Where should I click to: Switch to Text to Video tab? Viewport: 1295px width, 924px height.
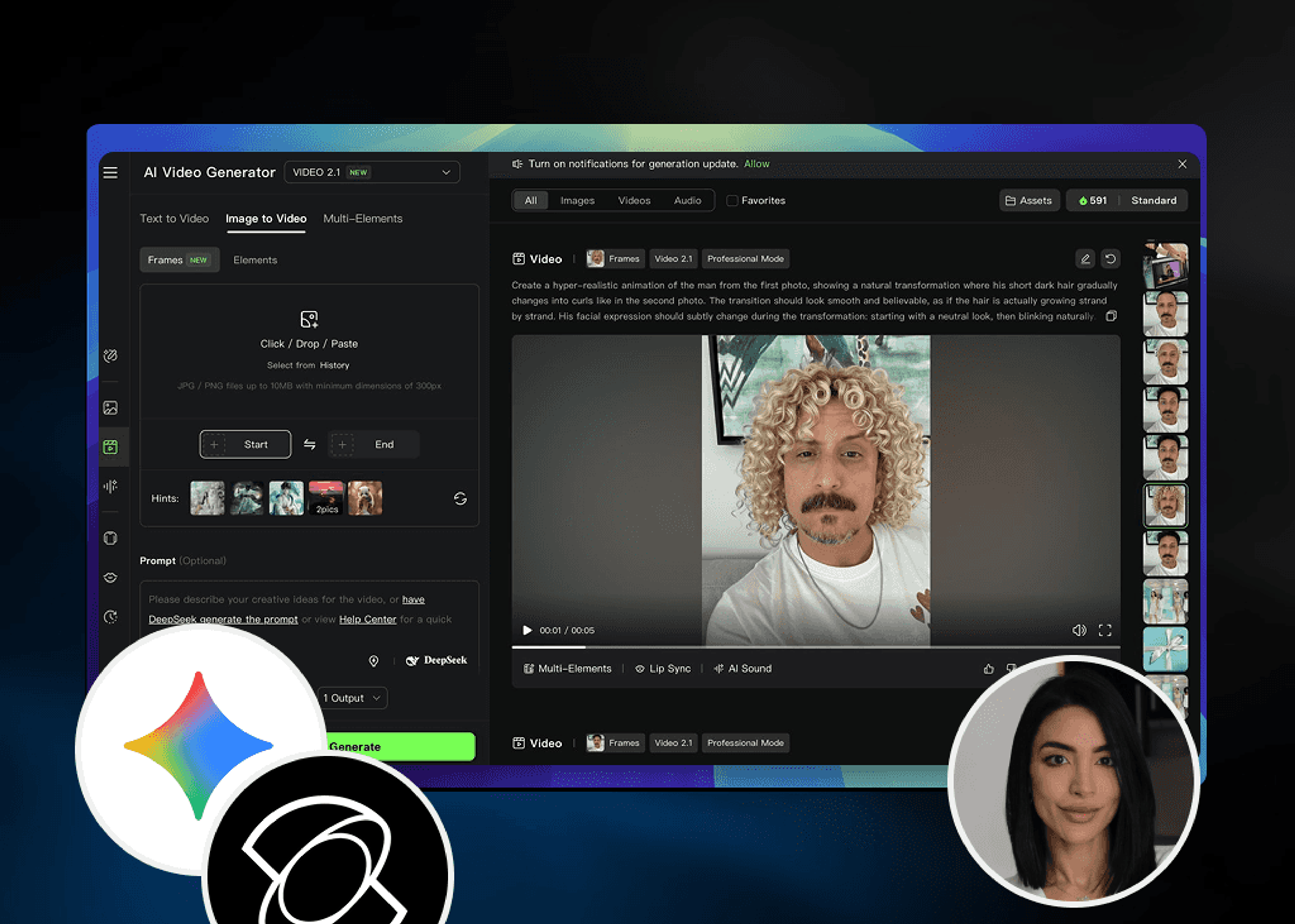(174, 218)
